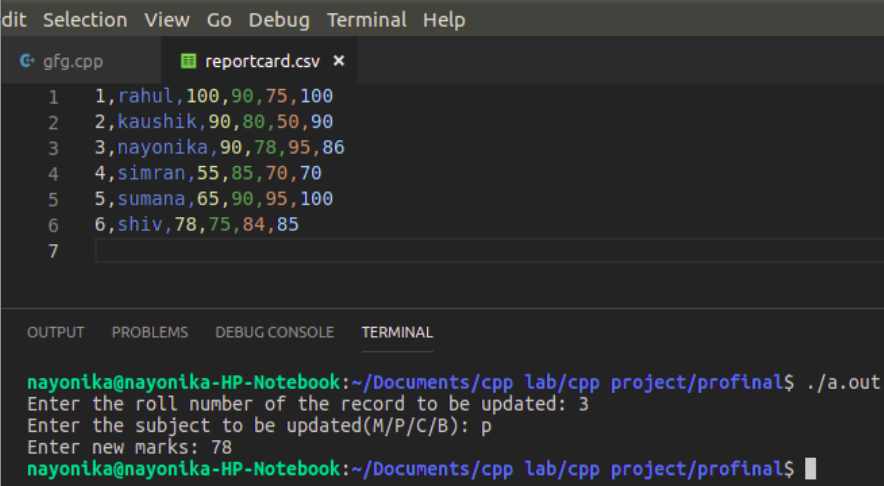This screenshot has width=884, height=486.
Task: Close the reportcard.csv tab
Action: (x=339, y=60)
